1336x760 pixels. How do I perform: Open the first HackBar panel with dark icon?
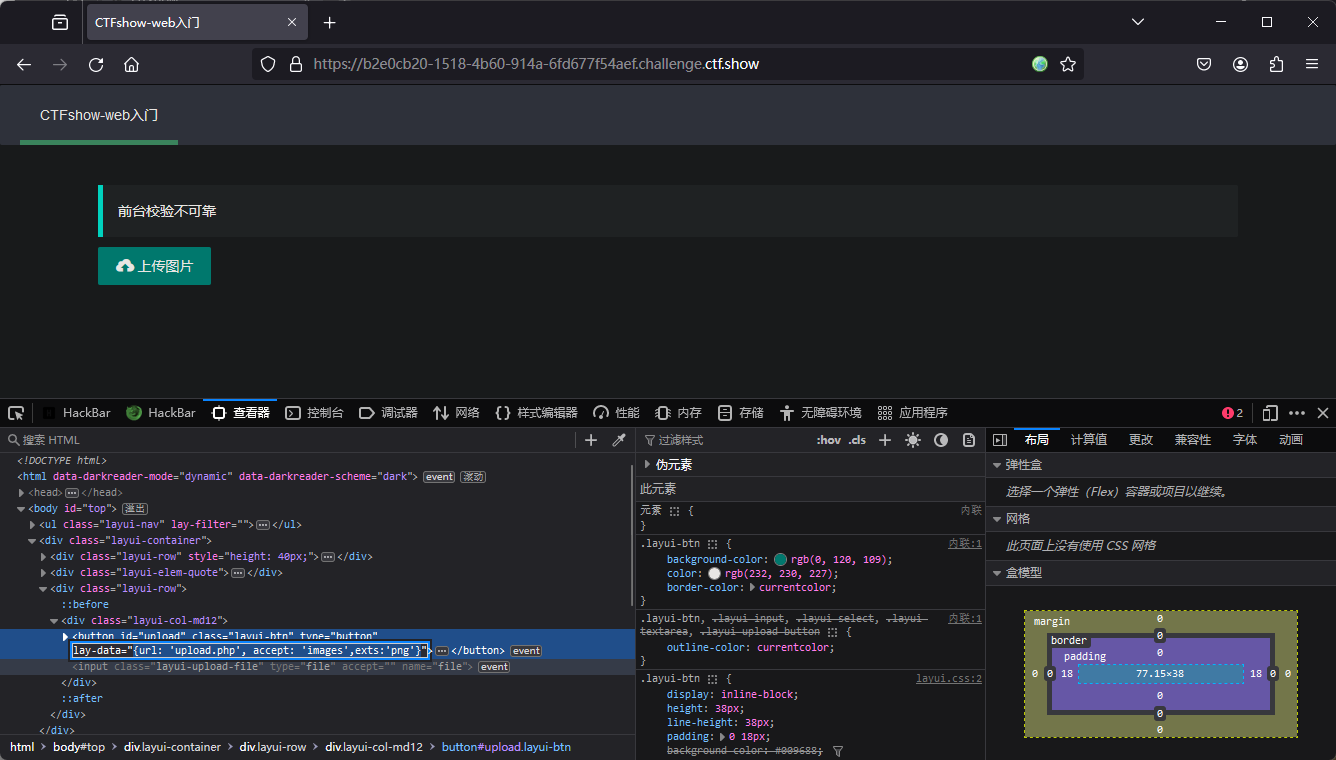pos(76,413)
